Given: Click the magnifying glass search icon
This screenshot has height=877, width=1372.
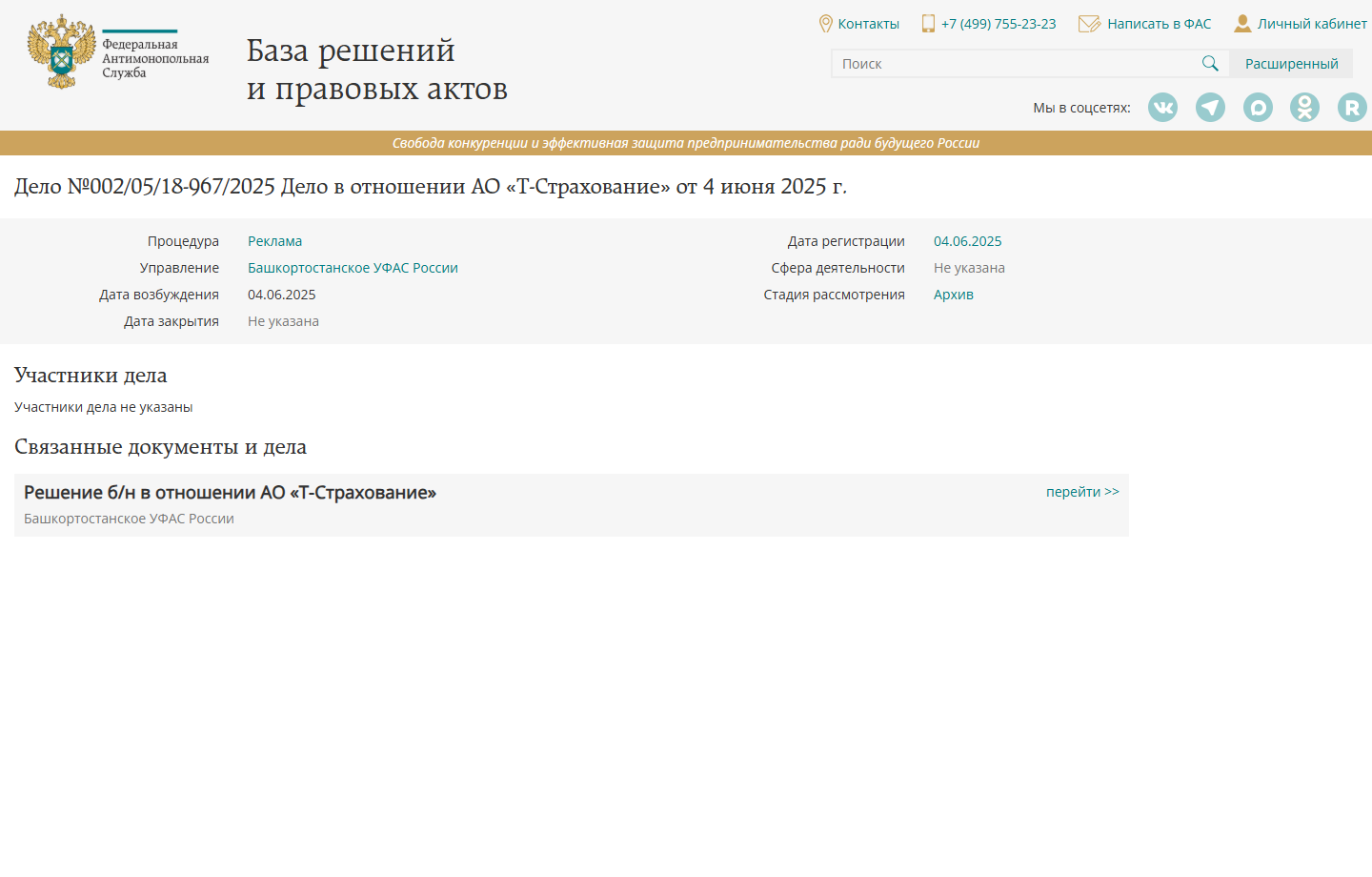Looking at the screenshot, I should tap(1210, 64).
